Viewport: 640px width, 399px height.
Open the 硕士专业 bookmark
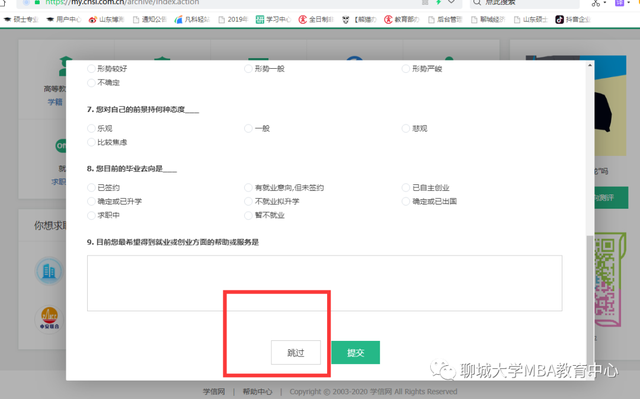20,20
